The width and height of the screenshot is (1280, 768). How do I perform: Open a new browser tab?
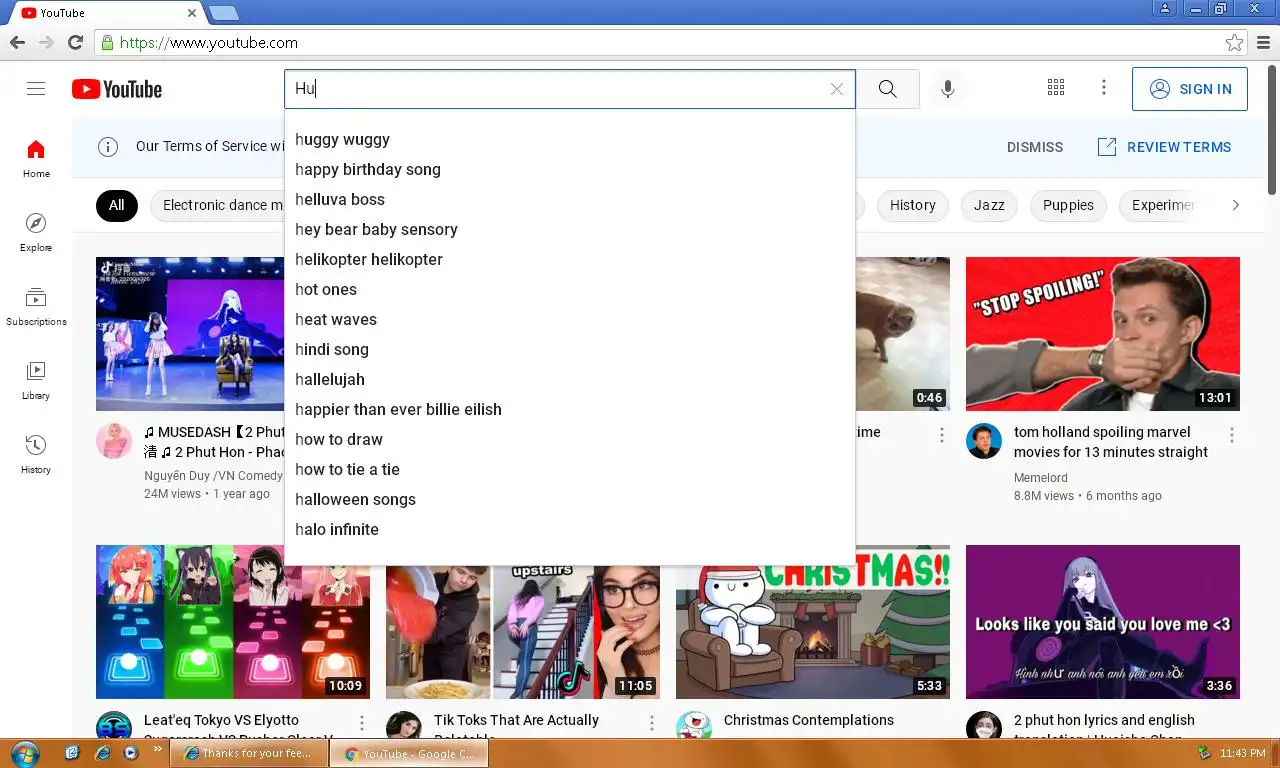tap(223, 13)
